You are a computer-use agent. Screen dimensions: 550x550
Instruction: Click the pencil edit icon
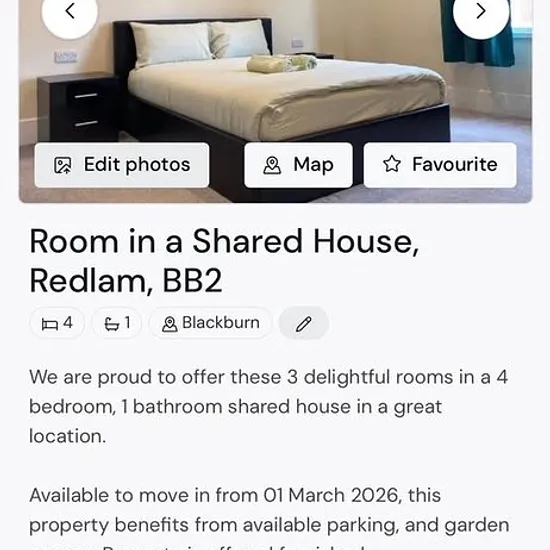click(304, 323)
